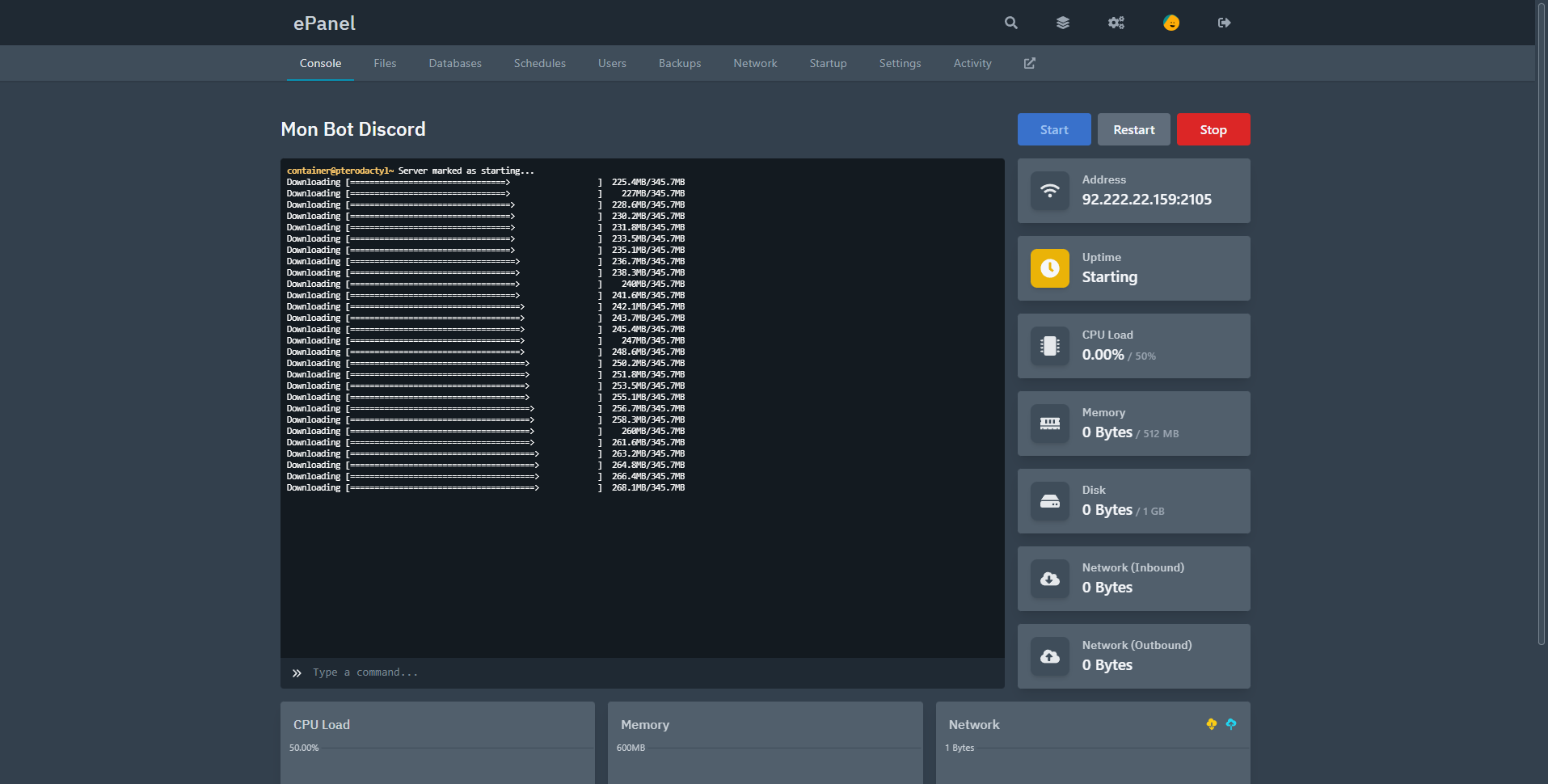Open the external link icon after Activity

point(1029,63)
